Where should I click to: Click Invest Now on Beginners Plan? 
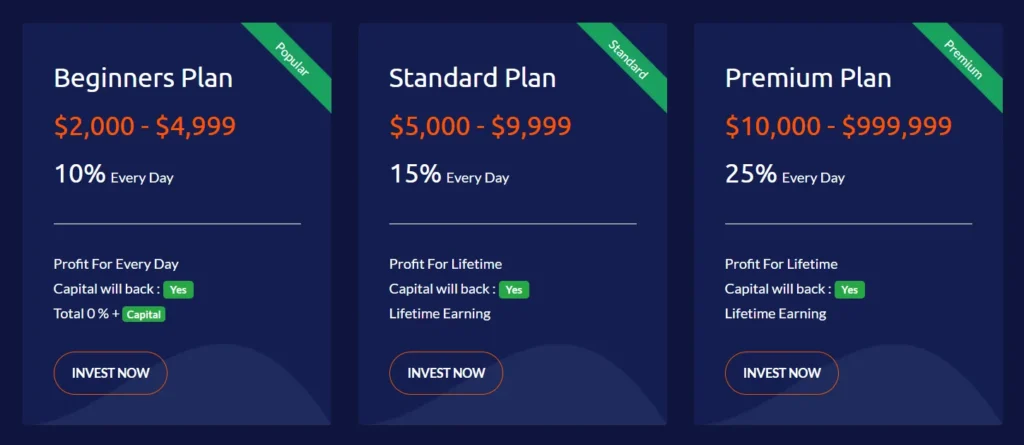[x=110, y=373]
